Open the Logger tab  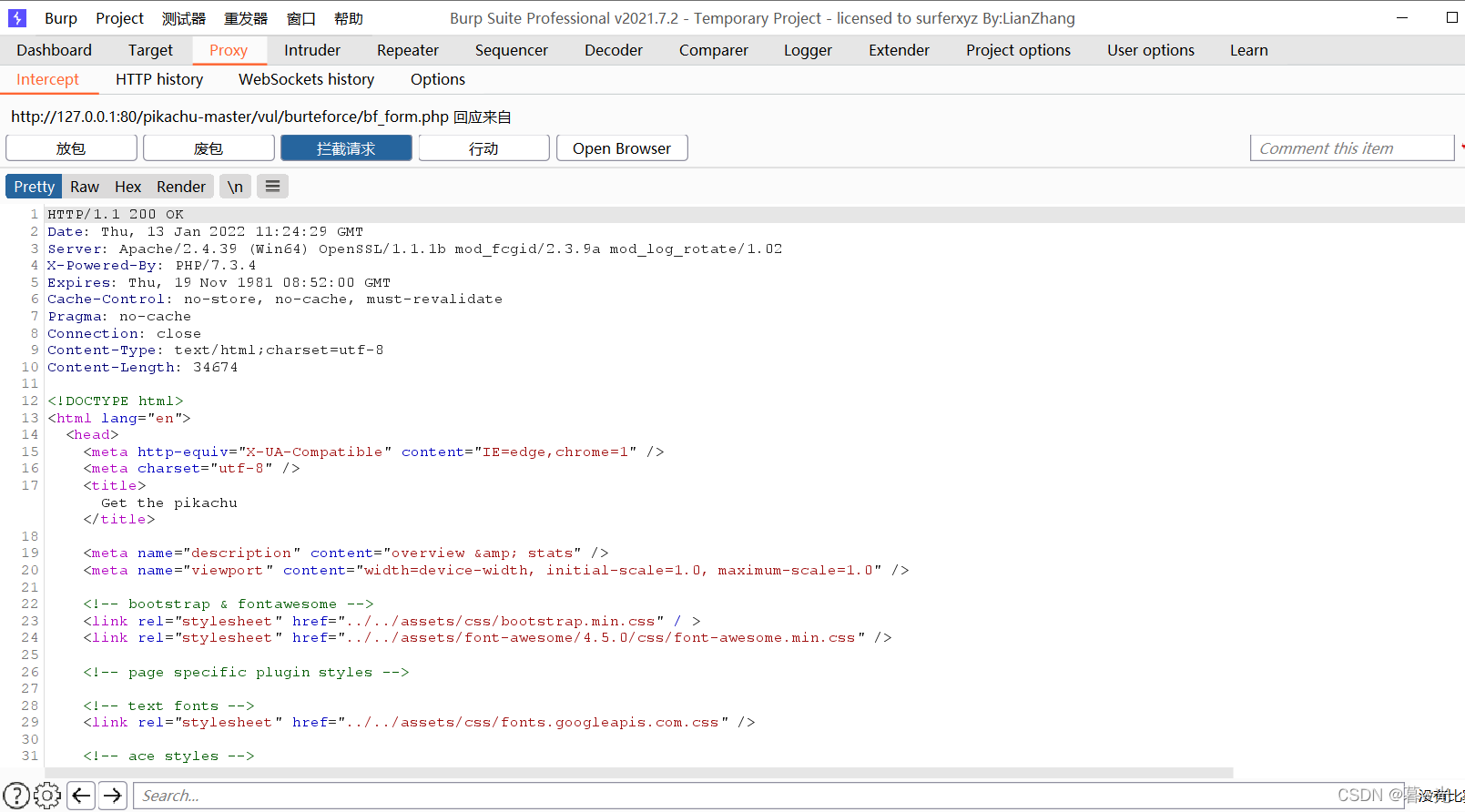809,50
